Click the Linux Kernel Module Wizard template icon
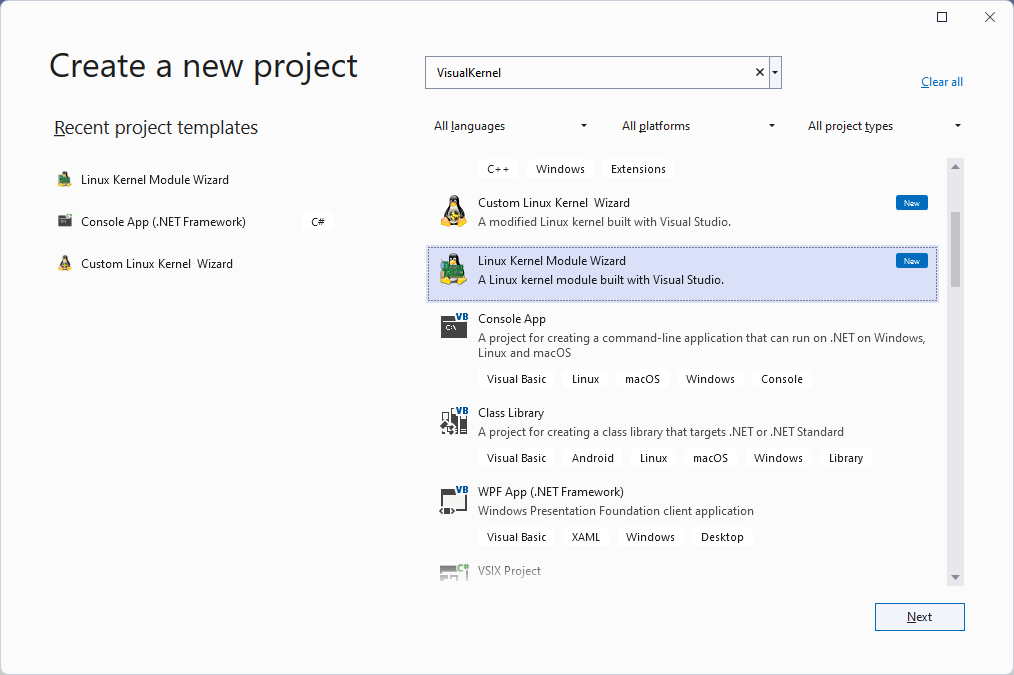 [x=453, y=270]
